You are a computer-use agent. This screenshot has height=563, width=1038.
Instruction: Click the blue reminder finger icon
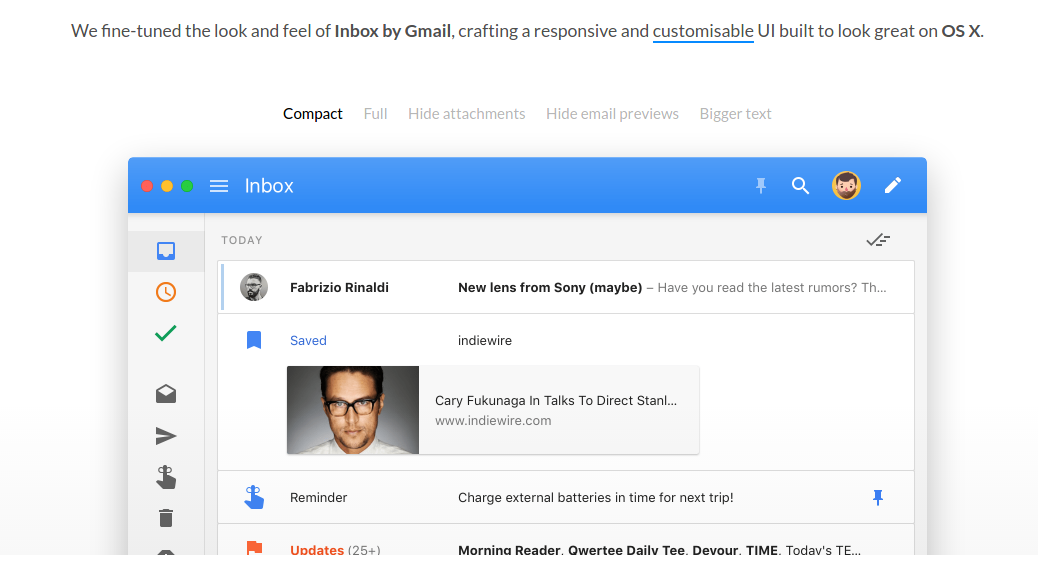pyautogui.click(x=254, y=497)
